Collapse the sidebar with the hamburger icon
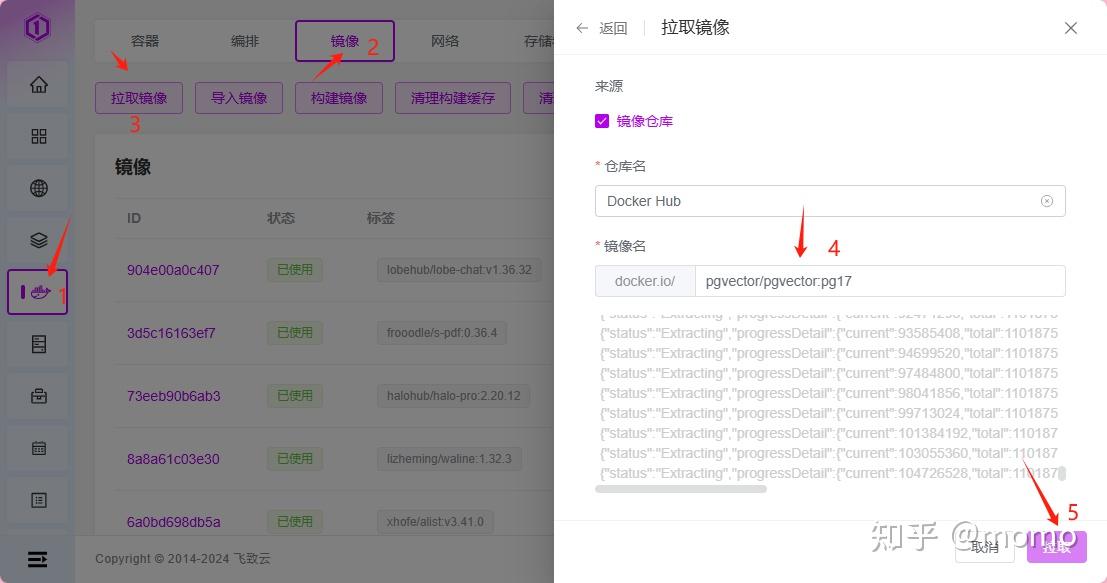Image resolution: width=1107 pixels, height=583 pixels. point(37,559)
